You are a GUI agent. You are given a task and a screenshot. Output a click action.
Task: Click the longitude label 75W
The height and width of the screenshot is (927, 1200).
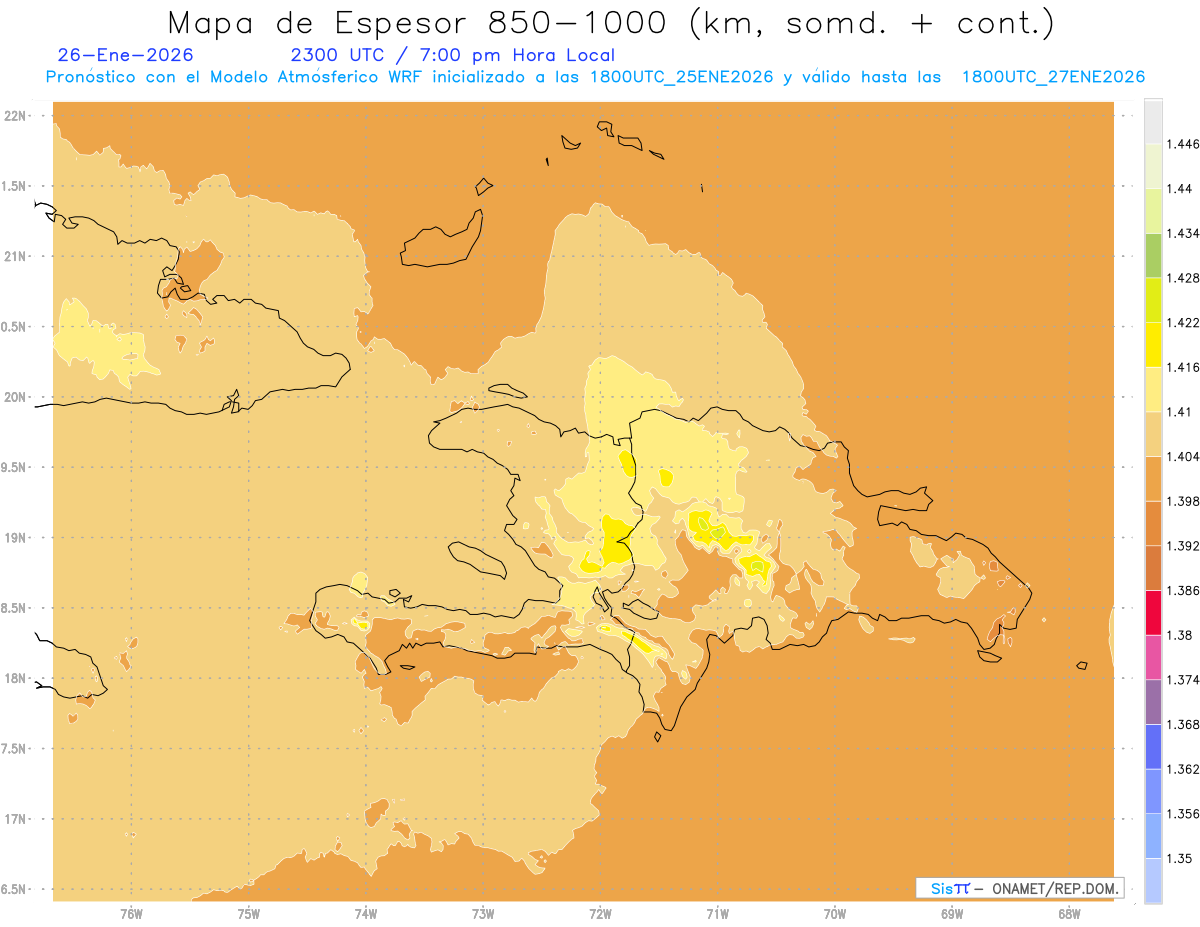coord(248,914)
